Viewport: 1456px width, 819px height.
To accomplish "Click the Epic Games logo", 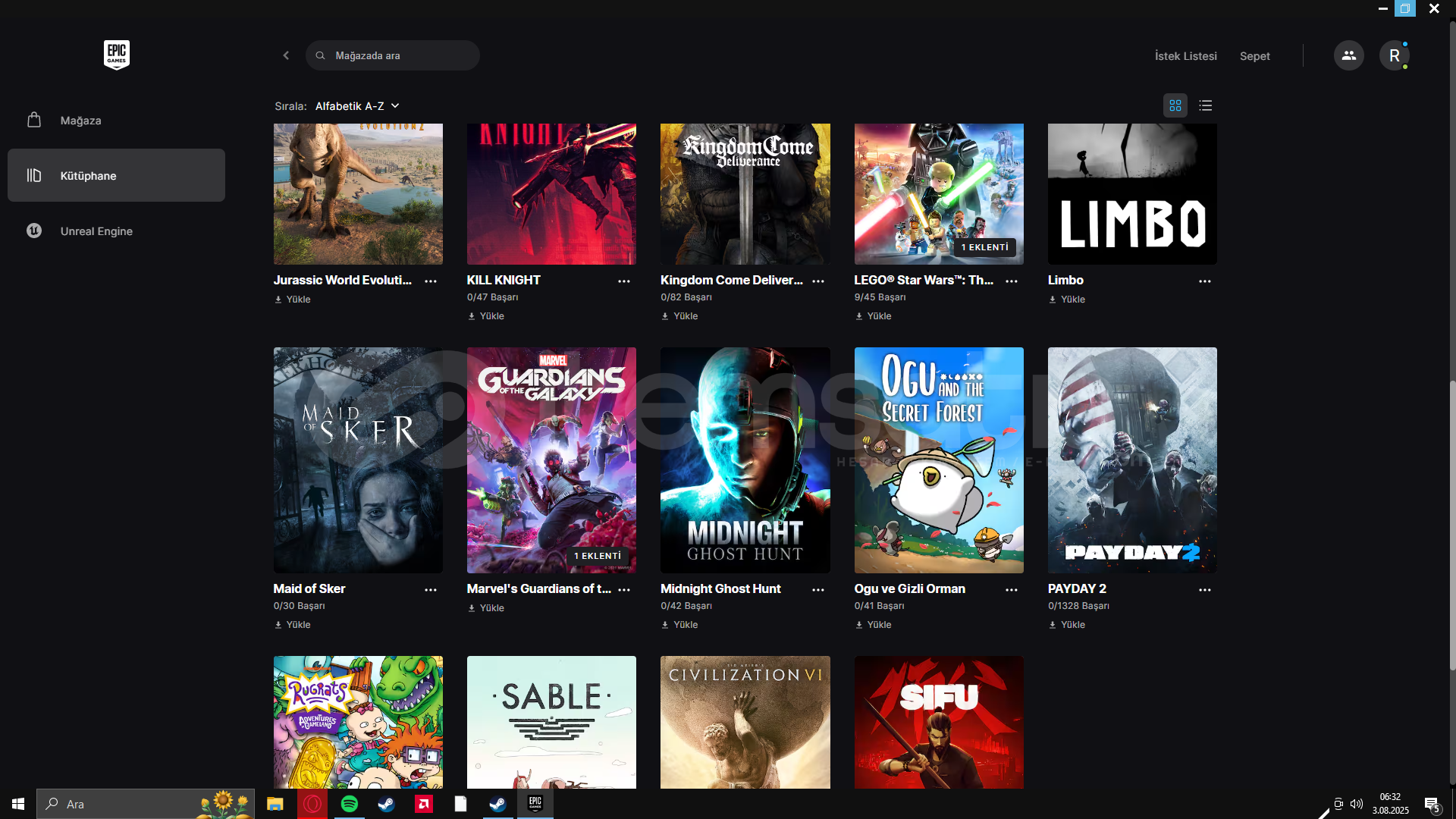I will click(117, 55).
